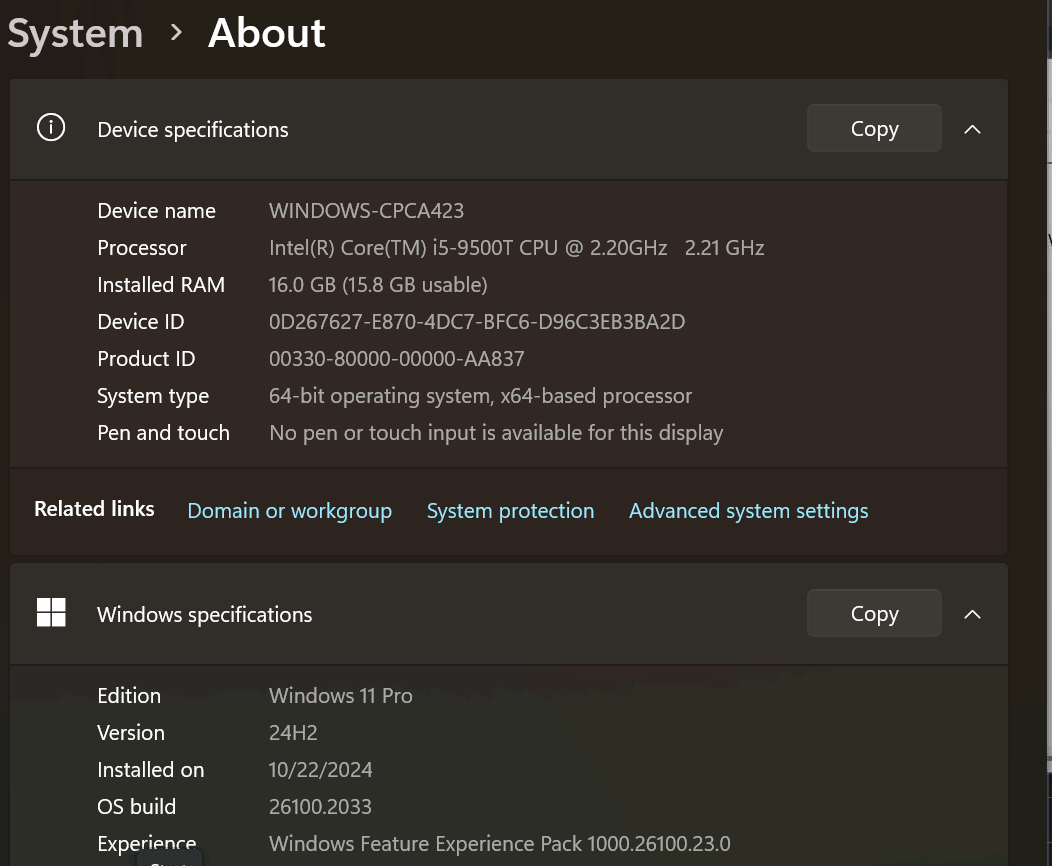
Task: Click the OS build label
Action: click(137, 807)
